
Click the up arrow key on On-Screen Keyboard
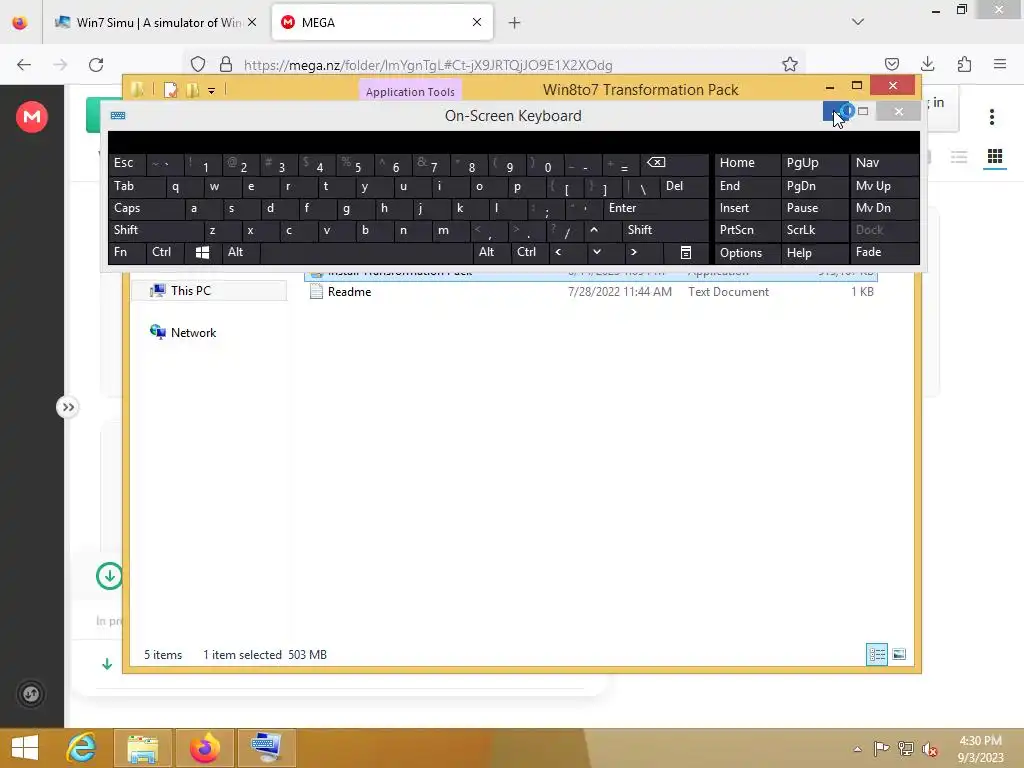[594, 230]
